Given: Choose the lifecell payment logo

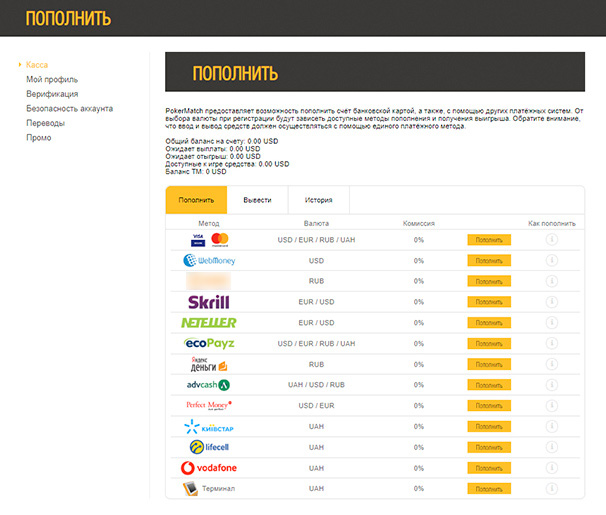Looking at the screenshot, I should pyautogui.click(x=209, y=447).
